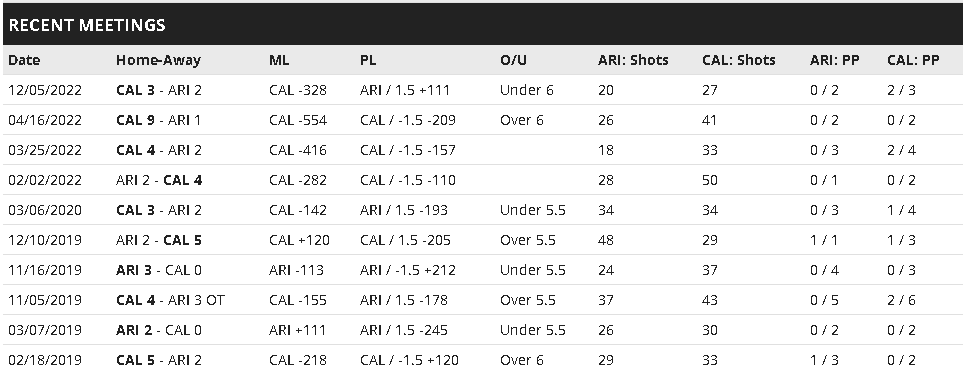Click the ML column header
Viewport: 968px width, 374px height.
click(x=279, y=60)
